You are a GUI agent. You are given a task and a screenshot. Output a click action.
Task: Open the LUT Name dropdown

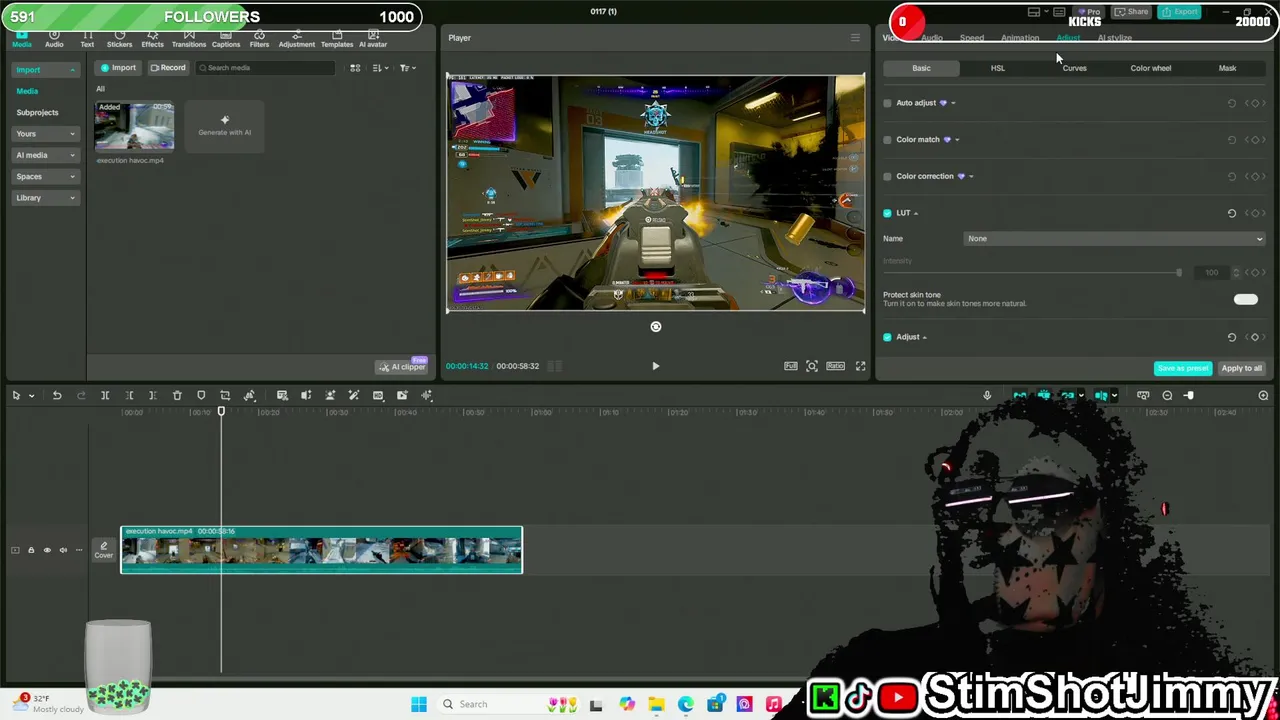[1114, 239]
